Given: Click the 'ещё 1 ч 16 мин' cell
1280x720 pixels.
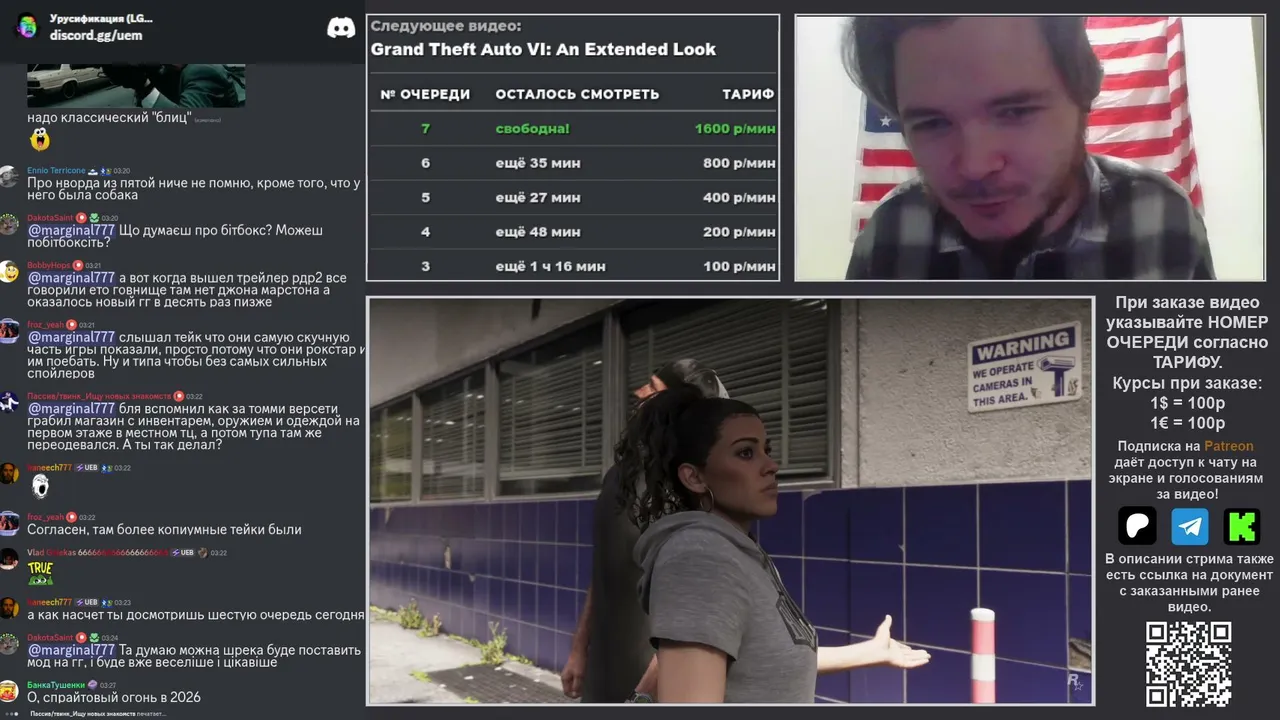Looking at the screenshot, I should pyautogui.click(x=550, y=266).
